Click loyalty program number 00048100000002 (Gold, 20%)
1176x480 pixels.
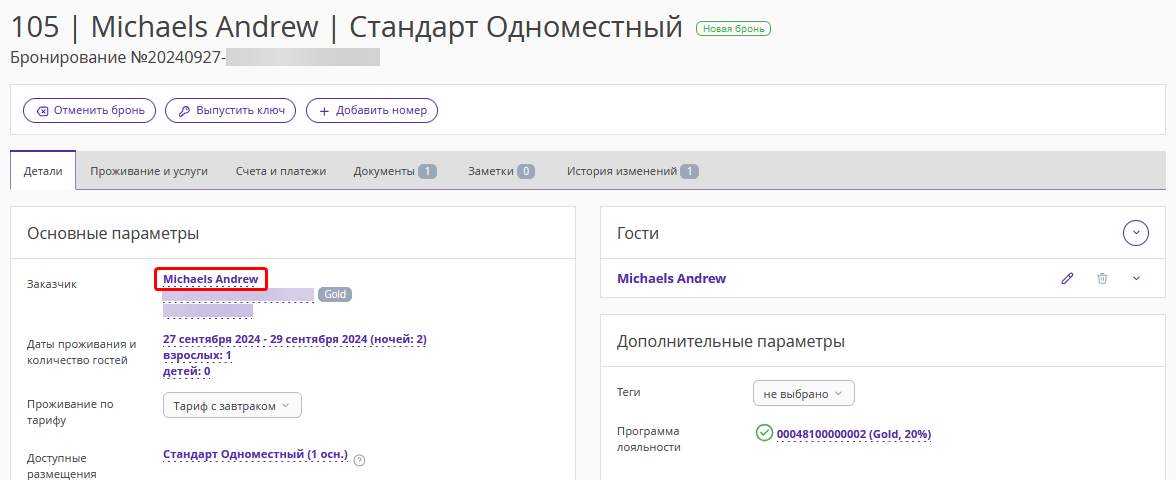[854, 434]
